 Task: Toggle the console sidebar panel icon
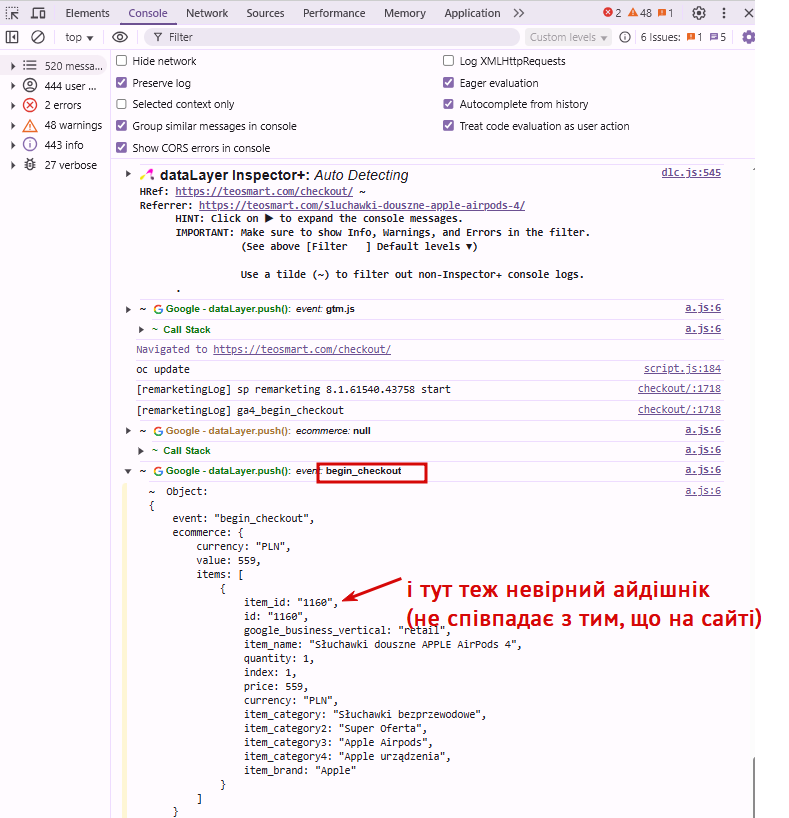[x=12, y=37]
